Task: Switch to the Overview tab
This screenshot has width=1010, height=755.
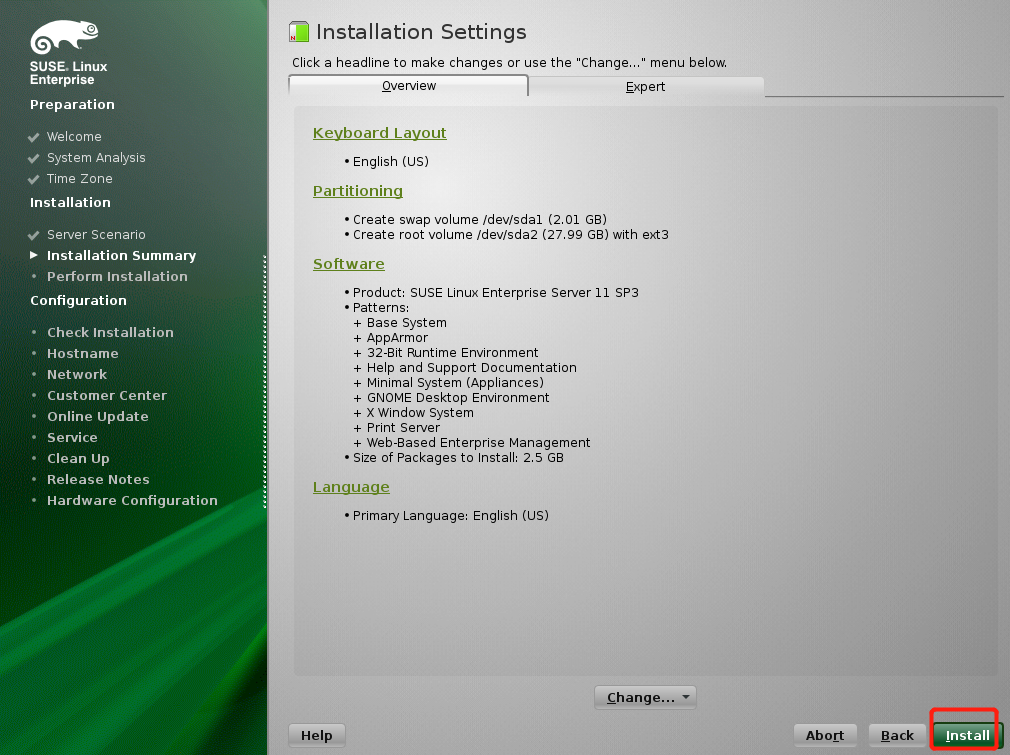Action: [408, 86]
